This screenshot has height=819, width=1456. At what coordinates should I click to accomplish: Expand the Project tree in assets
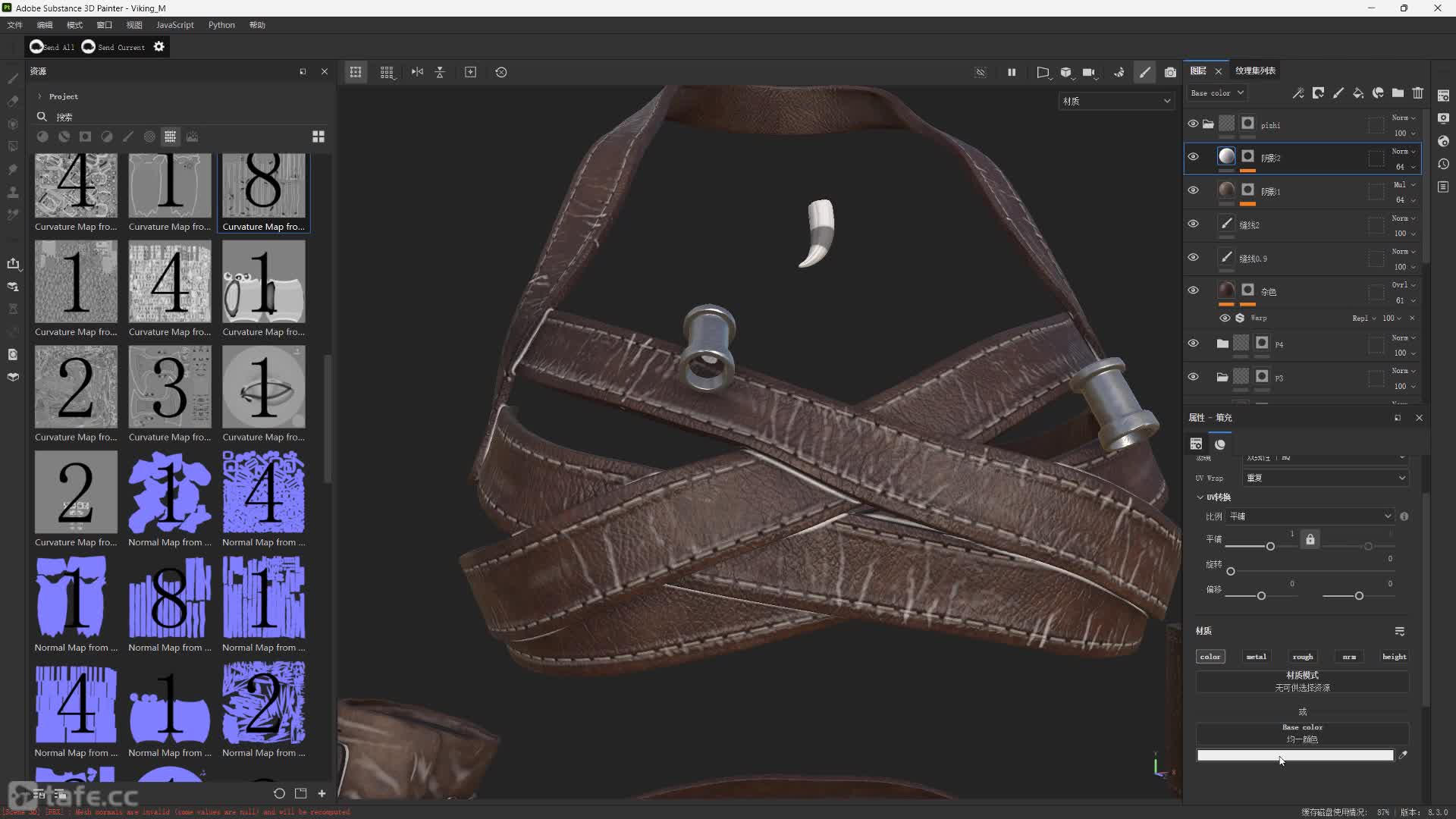(39, 96)
